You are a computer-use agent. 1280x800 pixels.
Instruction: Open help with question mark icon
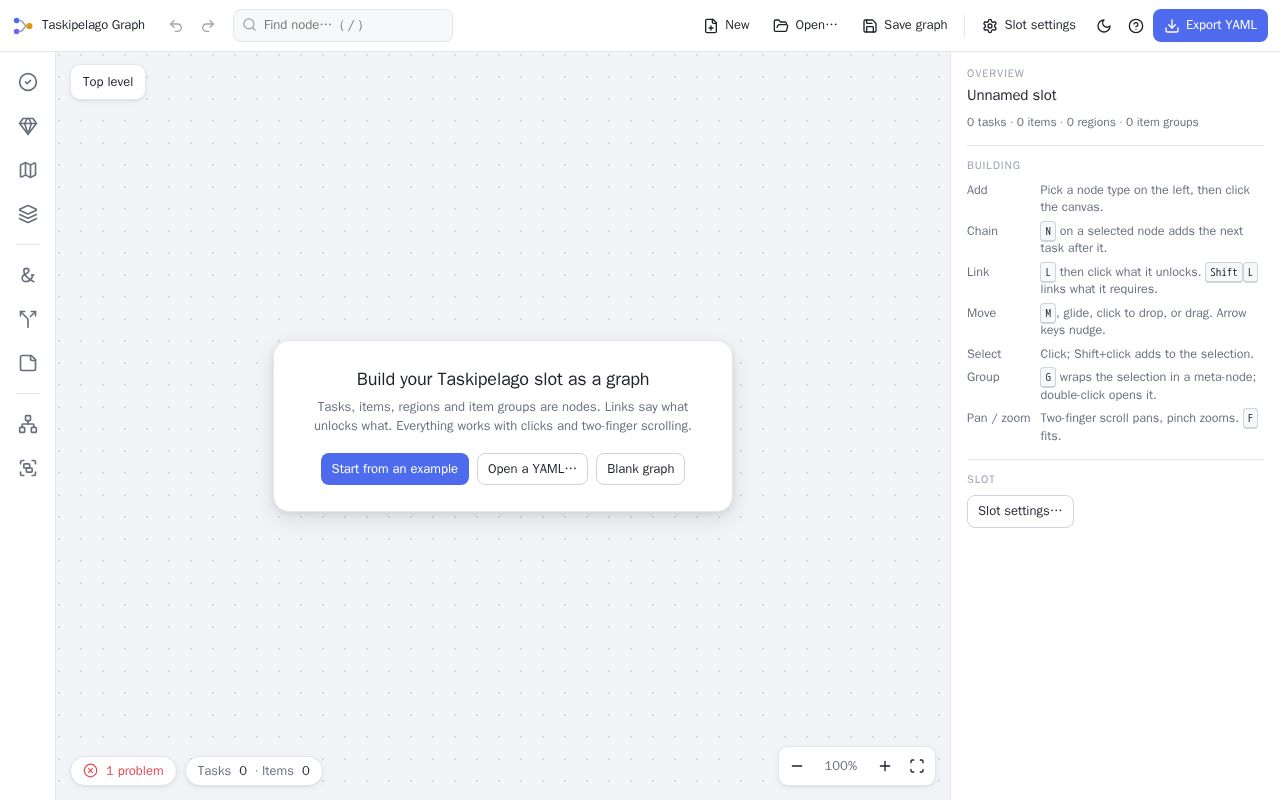(1136, 26)
